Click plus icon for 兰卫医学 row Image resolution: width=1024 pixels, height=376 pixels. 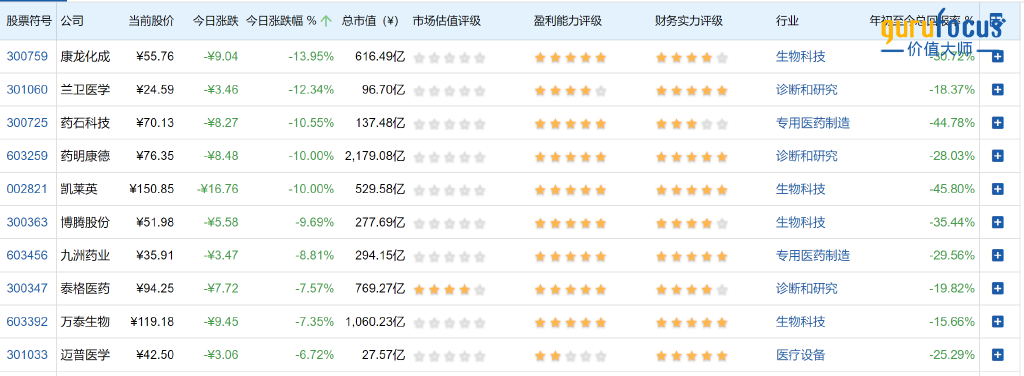[997, 89]
